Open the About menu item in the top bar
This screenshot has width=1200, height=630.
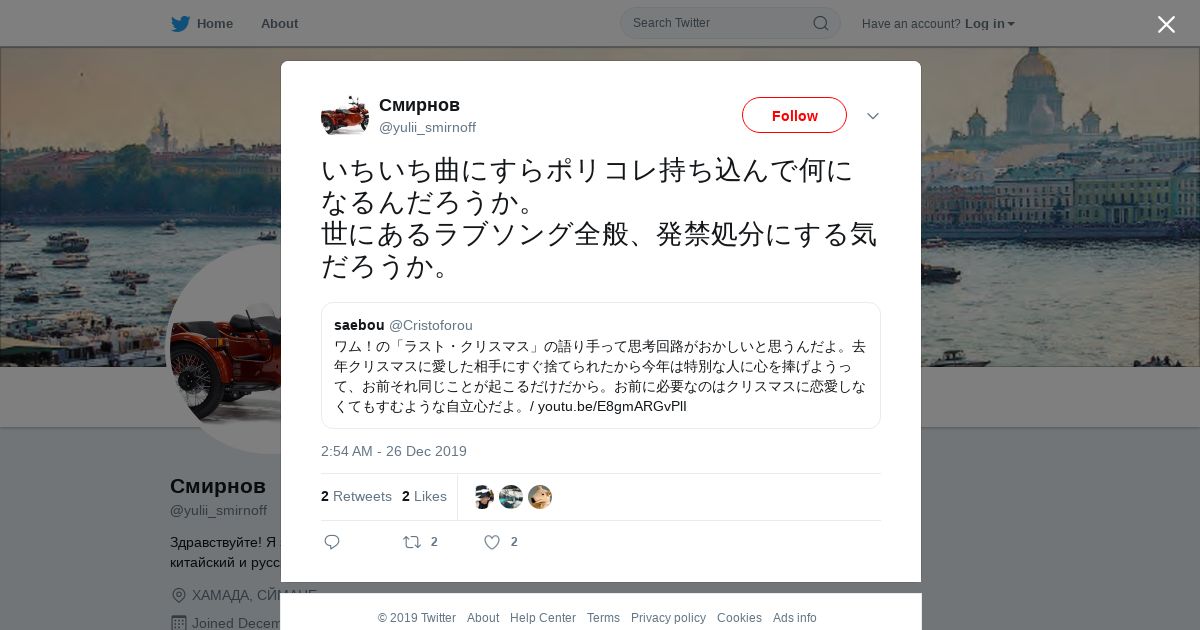[x=279, y=23]
